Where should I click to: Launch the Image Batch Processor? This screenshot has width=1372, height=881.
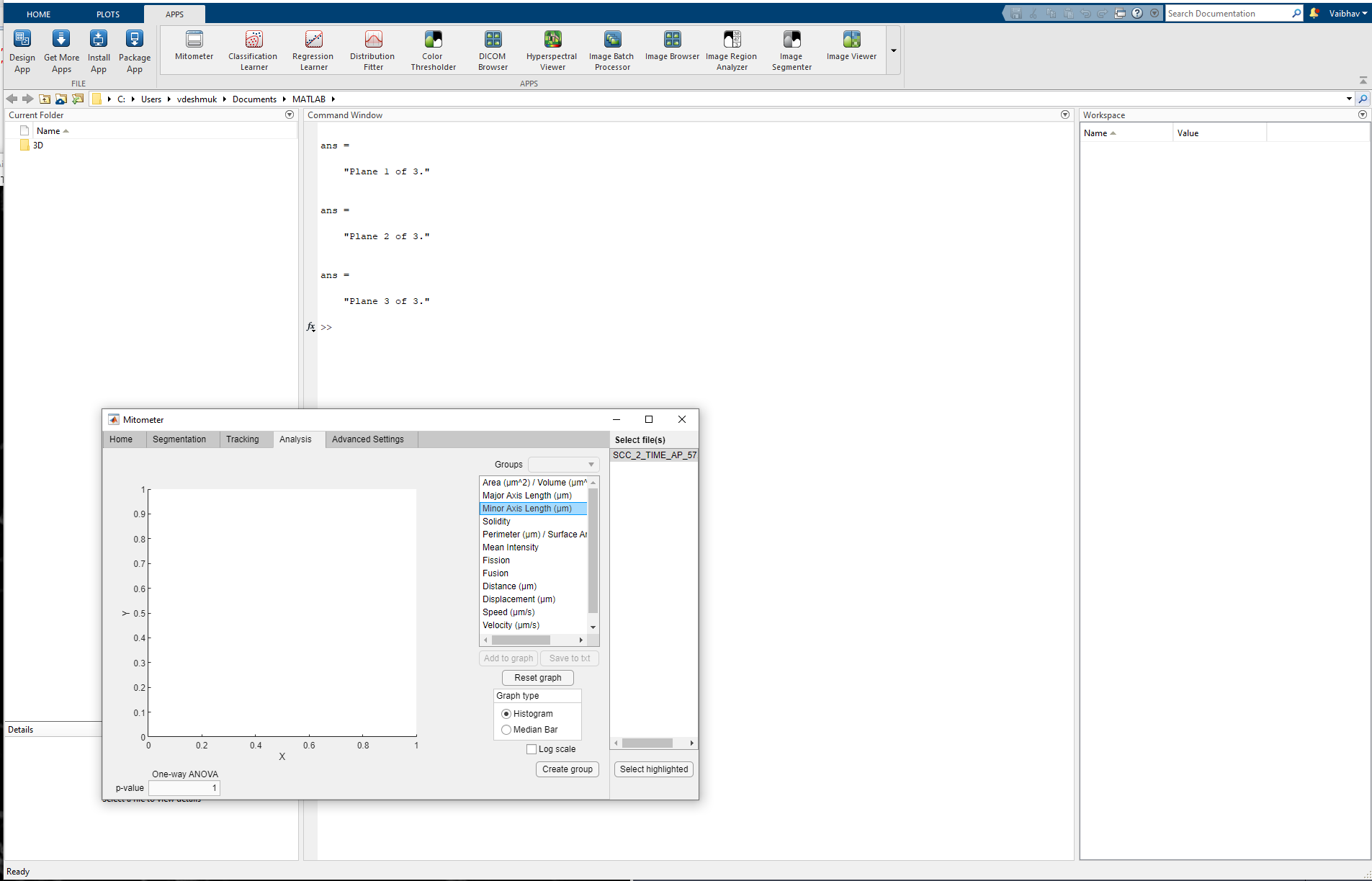[611, 49]
